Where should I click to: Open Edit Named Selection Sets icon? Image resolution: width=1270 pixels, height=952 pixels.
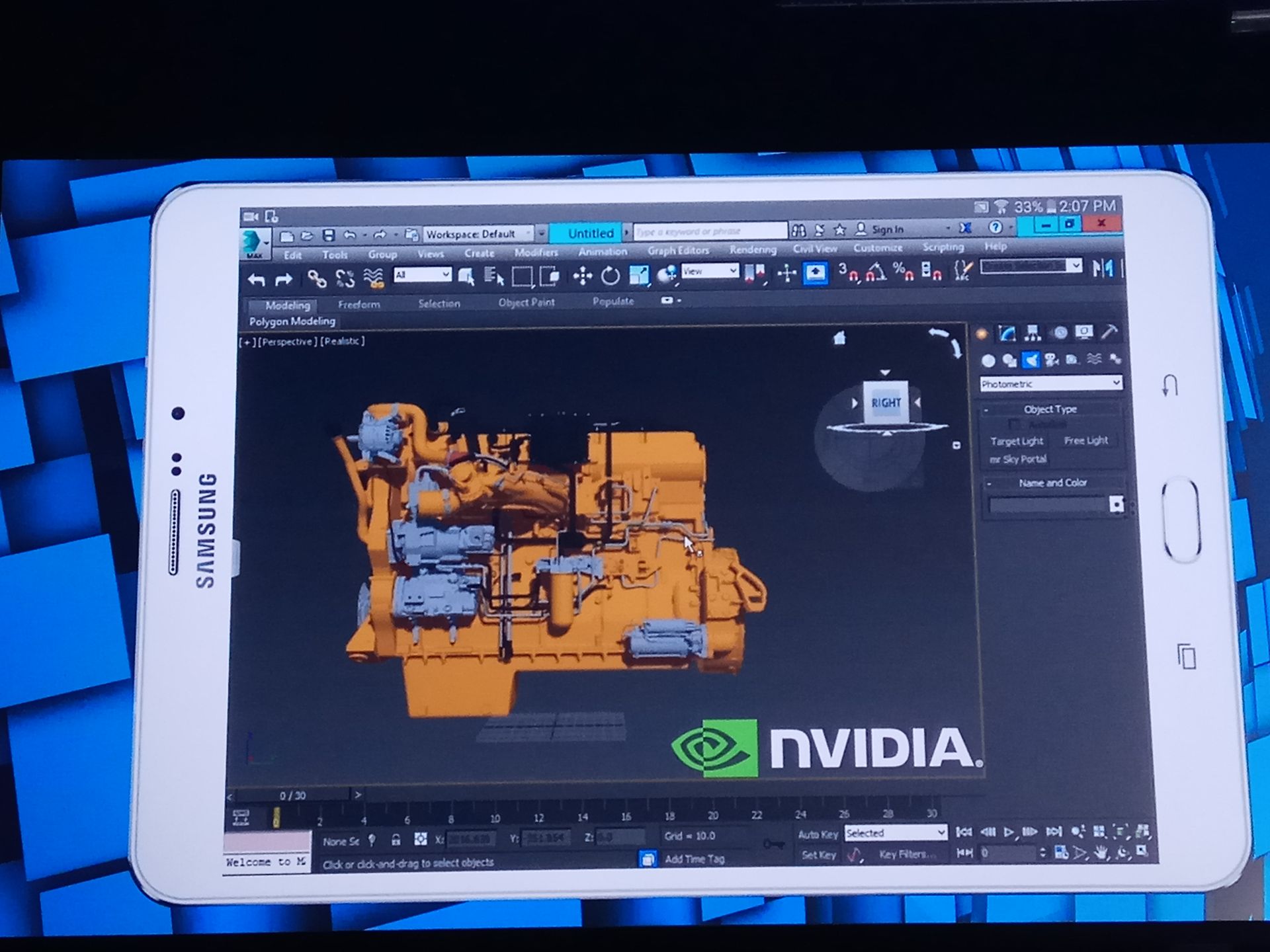(x=963, y=270)
